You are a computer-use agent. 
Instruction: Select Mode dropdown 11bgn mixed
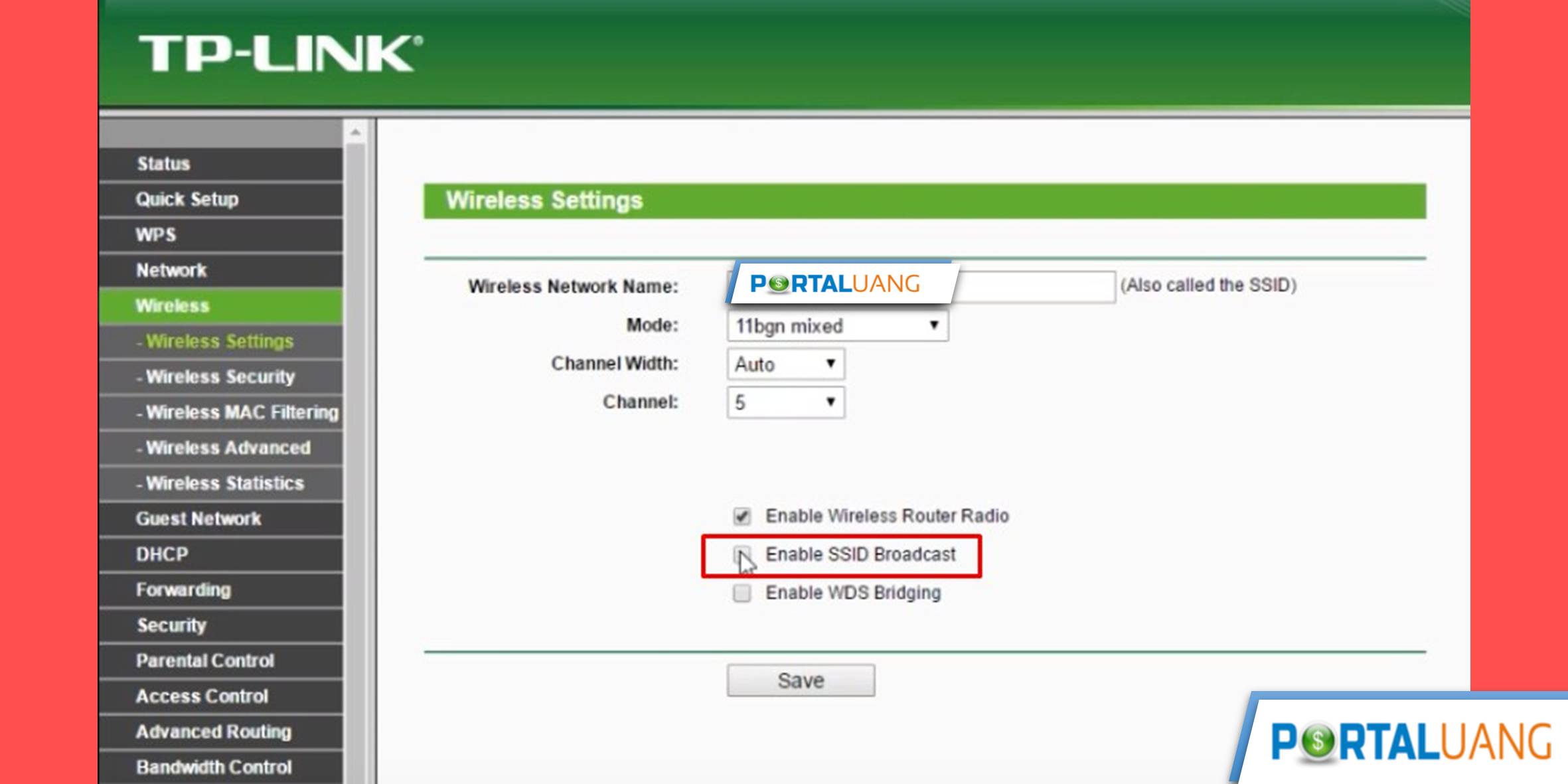(834, 325)
